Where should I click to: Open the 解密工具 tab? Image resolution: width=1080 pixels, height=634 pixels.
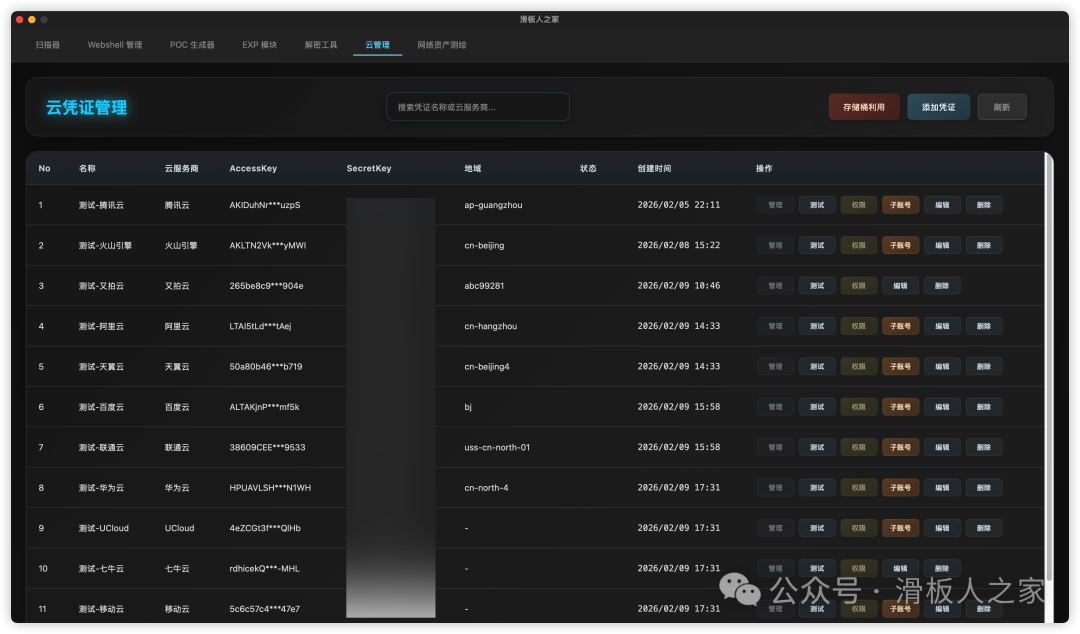(321, 45)
